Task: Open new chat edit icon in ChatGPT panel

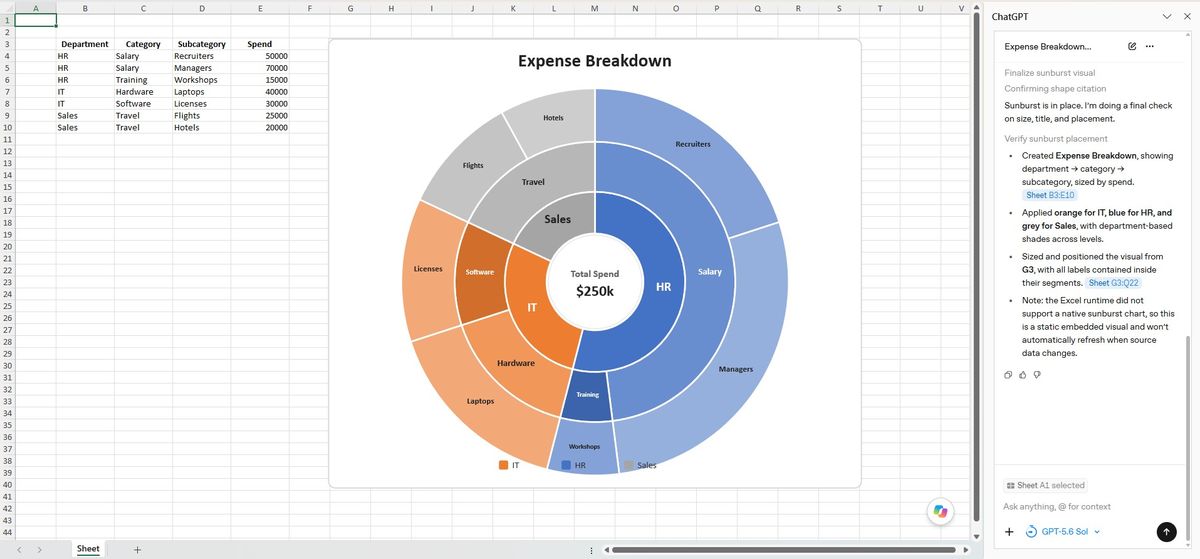Action: click(x=1131, y=46)
